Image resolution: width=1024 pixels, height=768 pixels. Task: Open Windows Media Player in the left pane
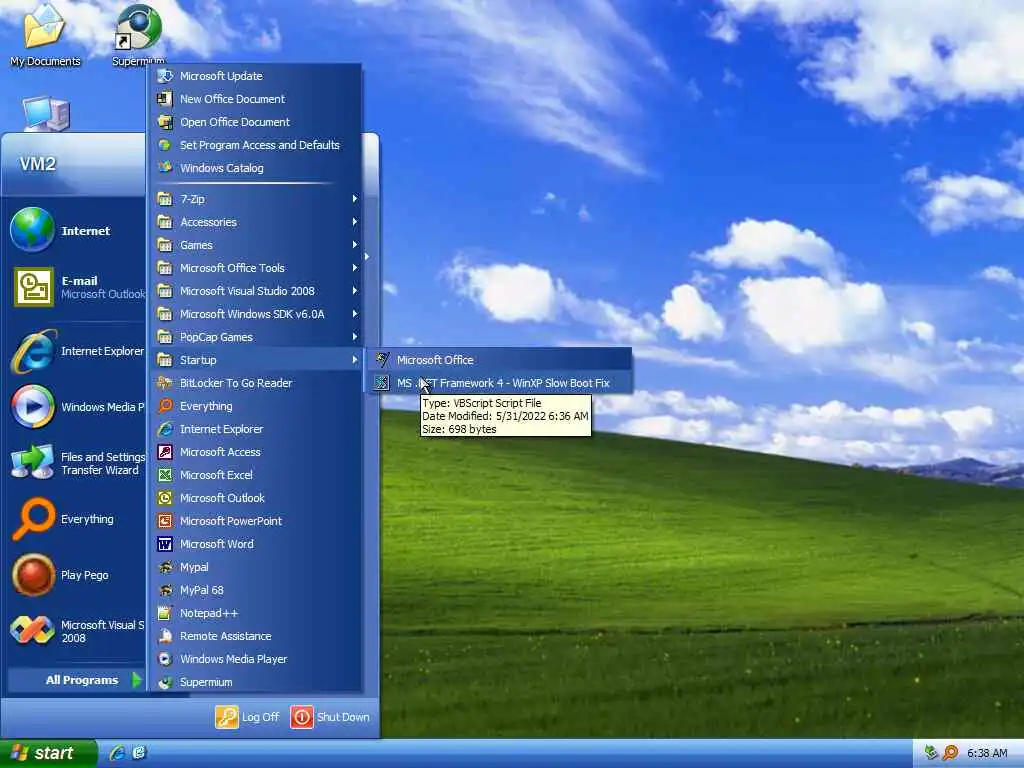(74, 407)
